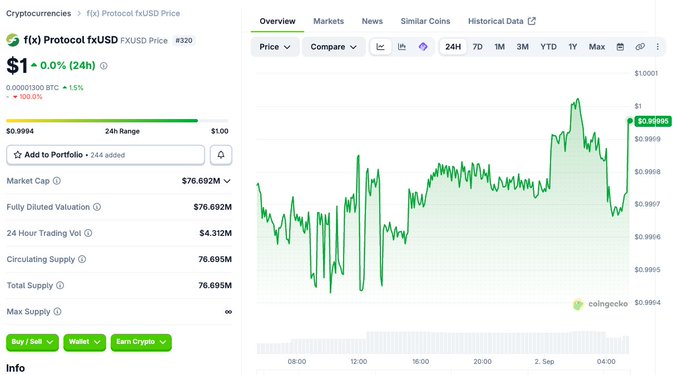
Task: Click the $76.692M Fully Diluted Valuation value
Action: pyautogui.click(x=213, y=207)
